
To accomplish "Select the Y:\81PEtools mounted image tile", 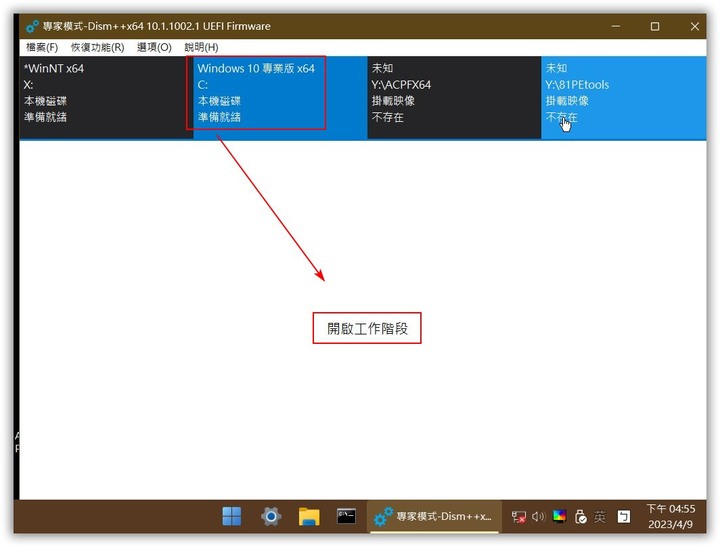I will [x=624, y=98].
